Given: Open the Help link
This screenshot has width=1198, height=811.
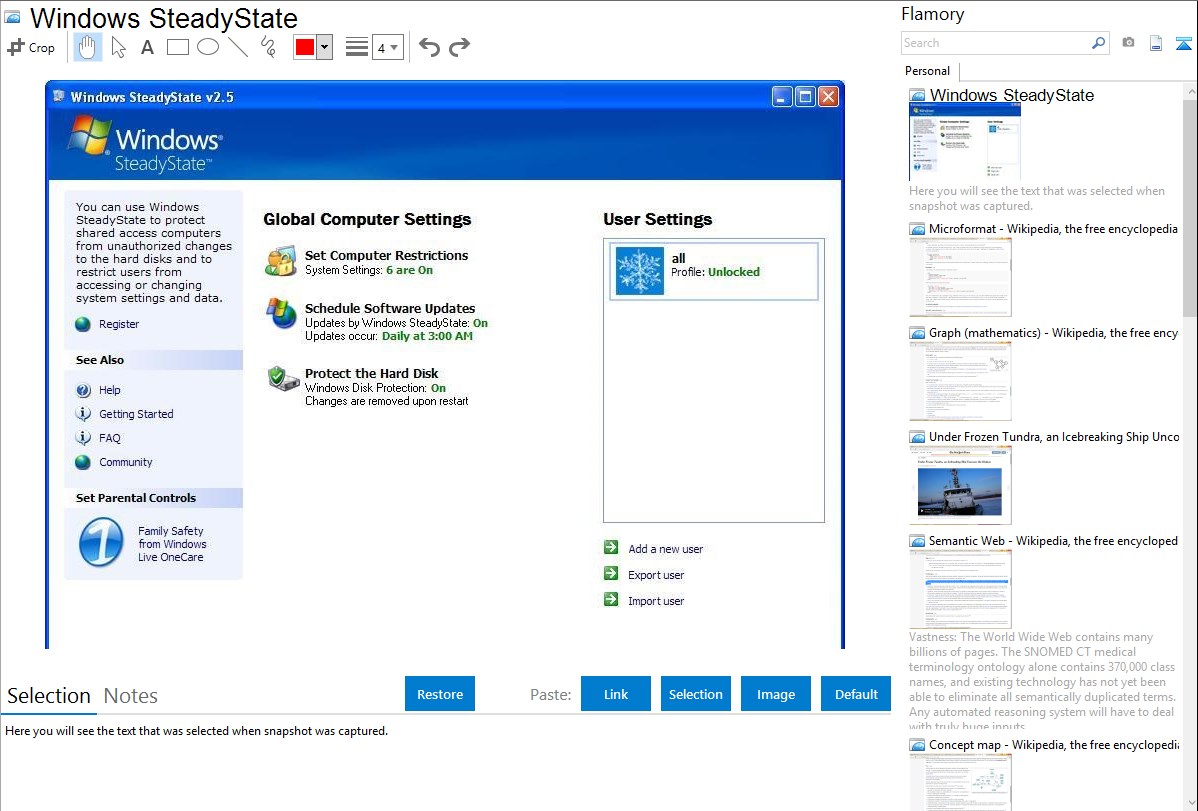Looking at the screenshot, I should point(110,390).
